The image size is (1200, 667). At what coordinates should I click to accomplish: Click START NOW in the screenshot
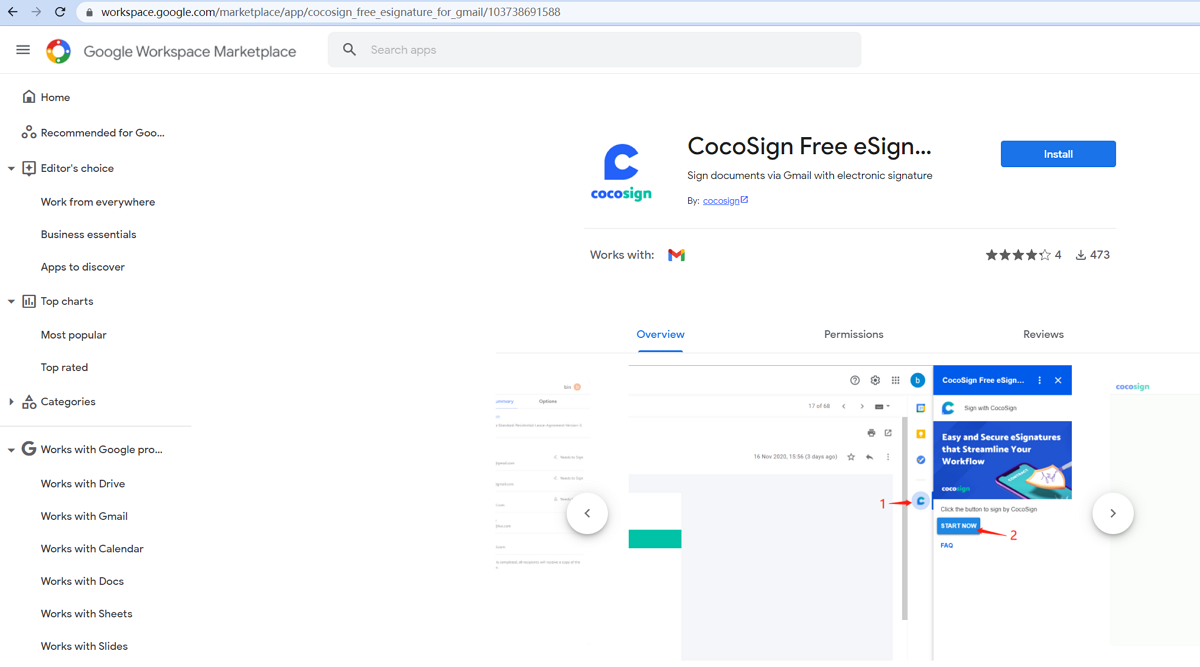point(958,526)
